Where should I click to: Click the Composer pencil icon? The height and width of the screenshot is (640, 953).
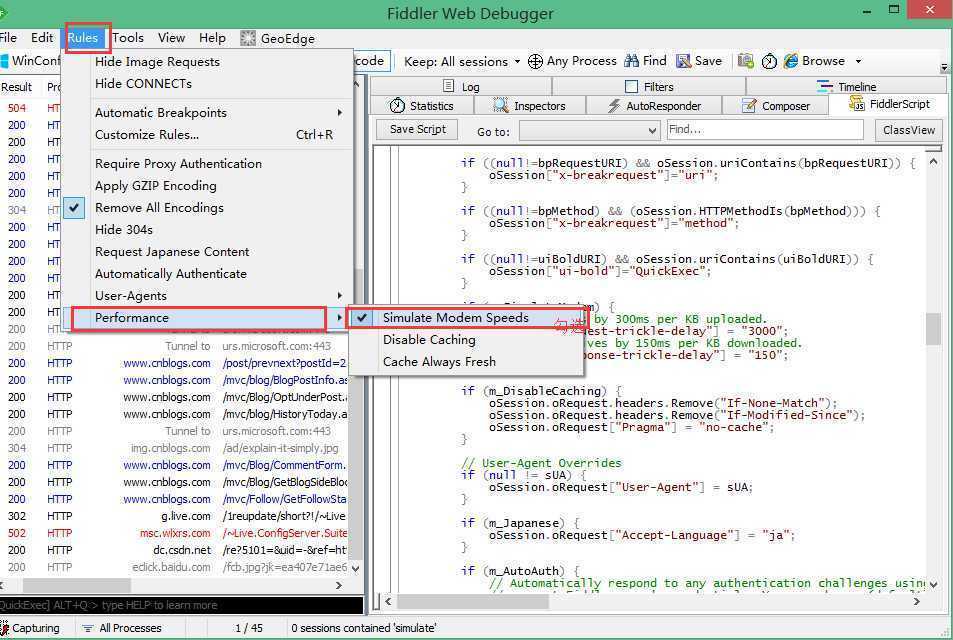(749, 106)
